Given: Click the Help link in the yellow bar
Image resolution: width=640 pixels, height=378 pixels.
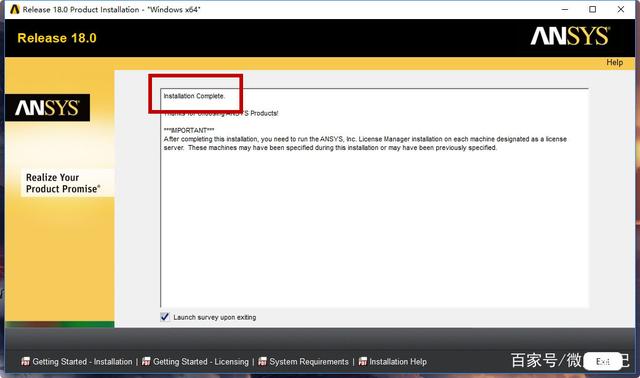Looking at the screenshot, I should pos(614,62).
